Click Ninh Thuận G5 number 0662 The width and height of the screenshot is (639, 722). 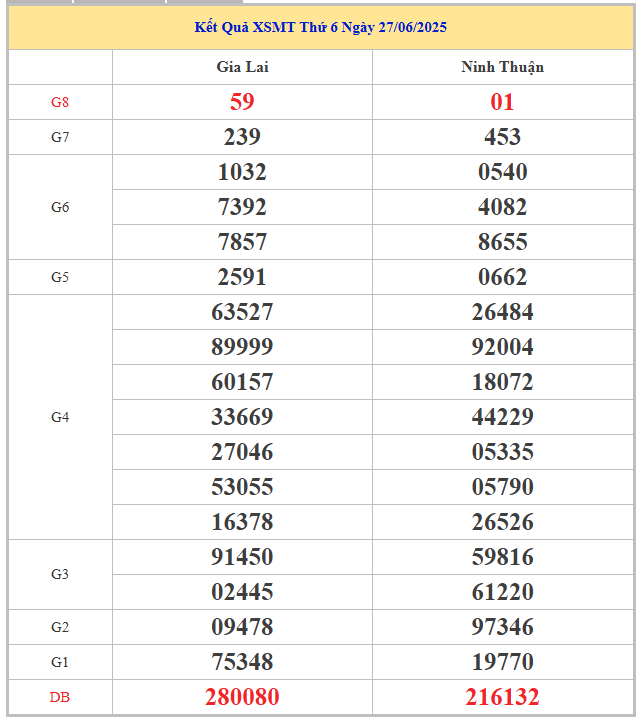click(502, 277)
